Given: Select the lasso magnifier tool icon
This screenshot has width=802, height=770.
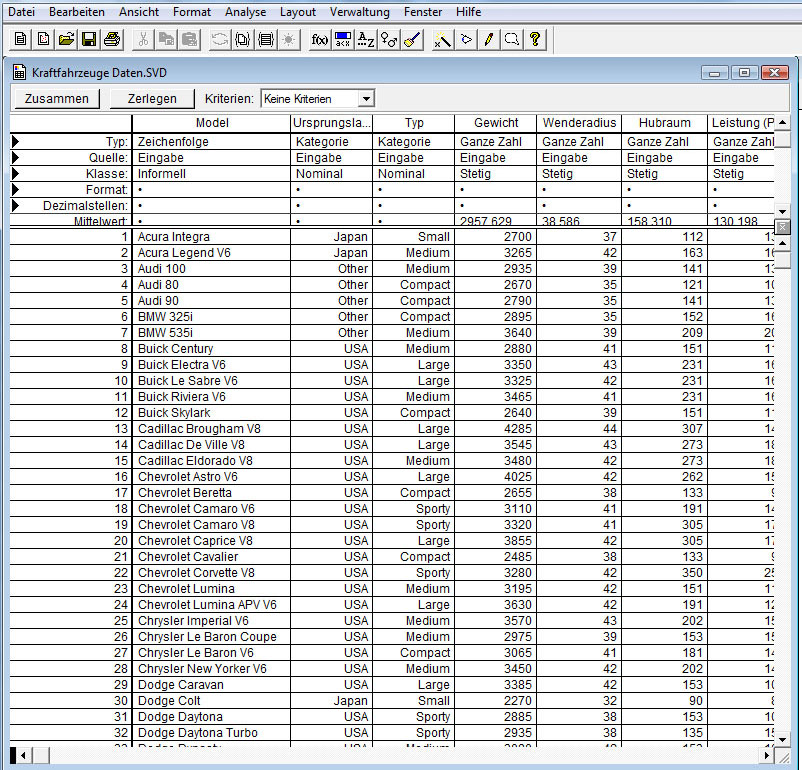Looking at the screenshot, I should [x=511, y=39].
